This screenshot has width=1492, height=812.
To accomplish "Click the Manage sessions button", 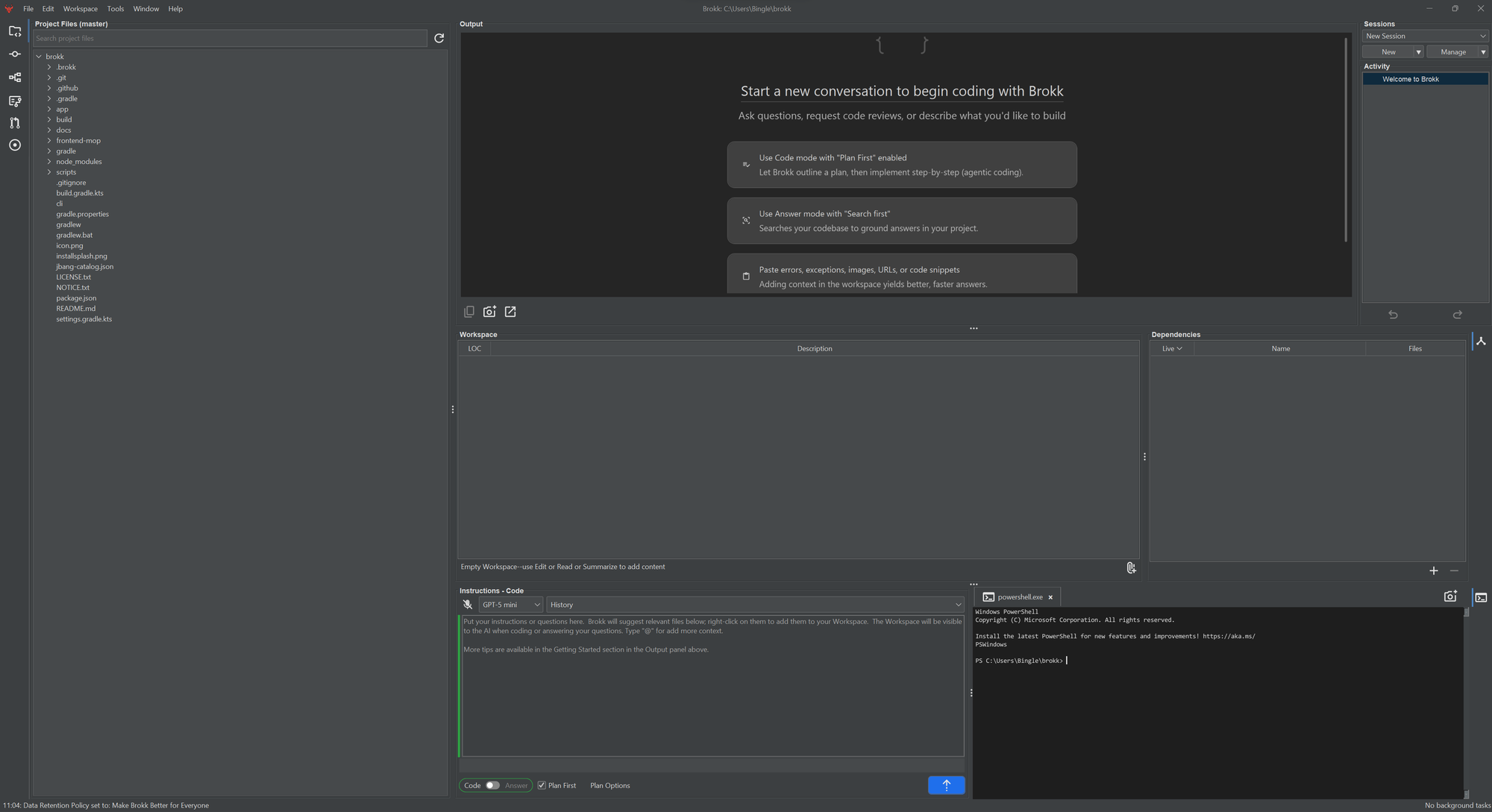I will 1452,51.
